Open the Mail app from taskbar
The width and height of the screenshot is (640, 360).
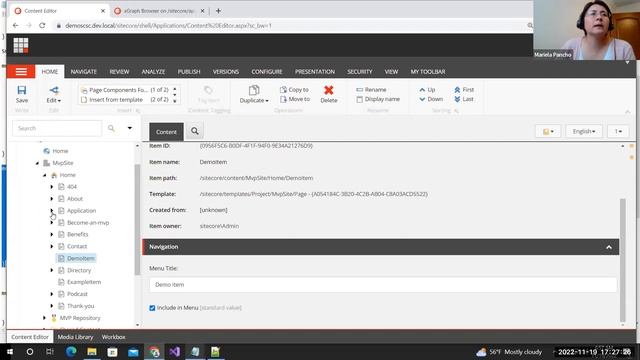[133, 352]
